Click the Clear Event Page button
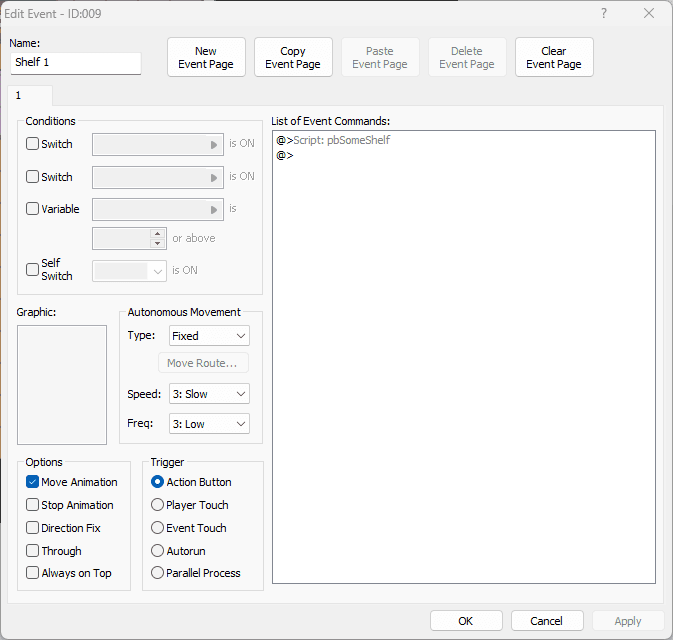This screenshot has width=673, height=640. point(554,57)
